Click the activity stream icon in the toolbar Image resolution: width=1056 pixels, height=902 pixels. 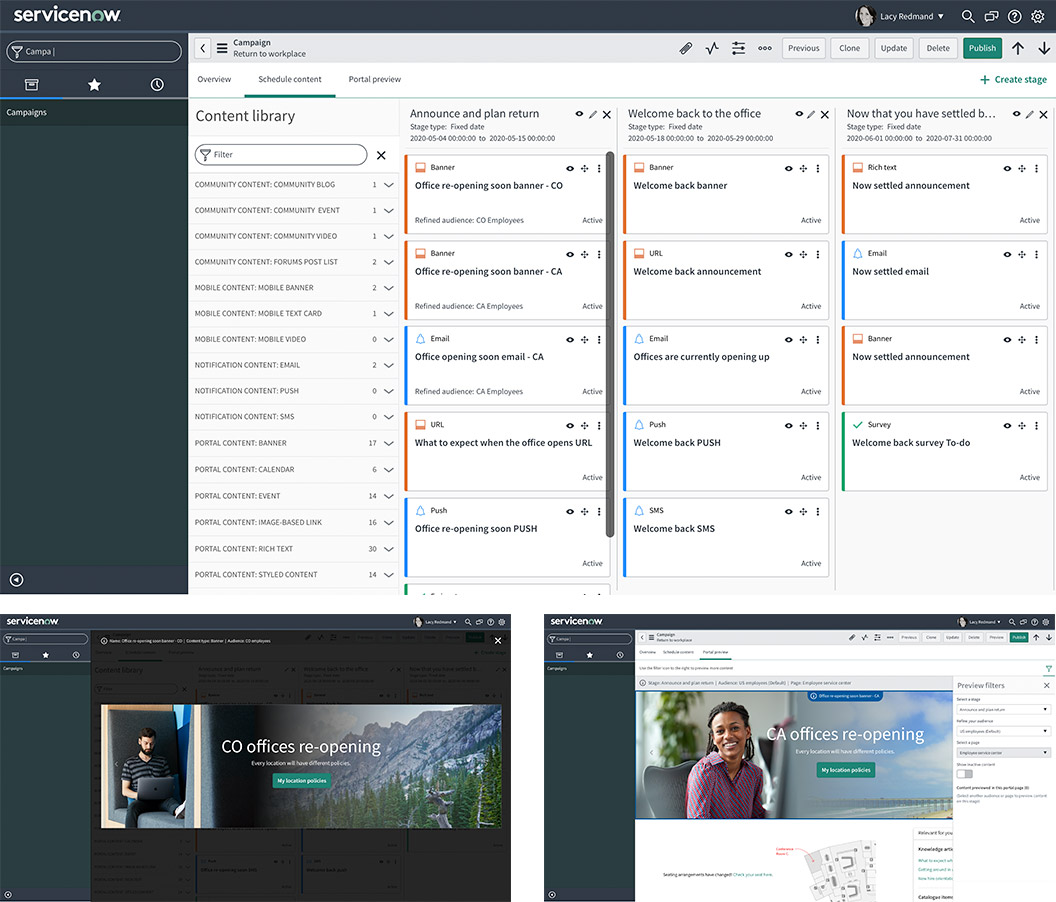point(712,47)
